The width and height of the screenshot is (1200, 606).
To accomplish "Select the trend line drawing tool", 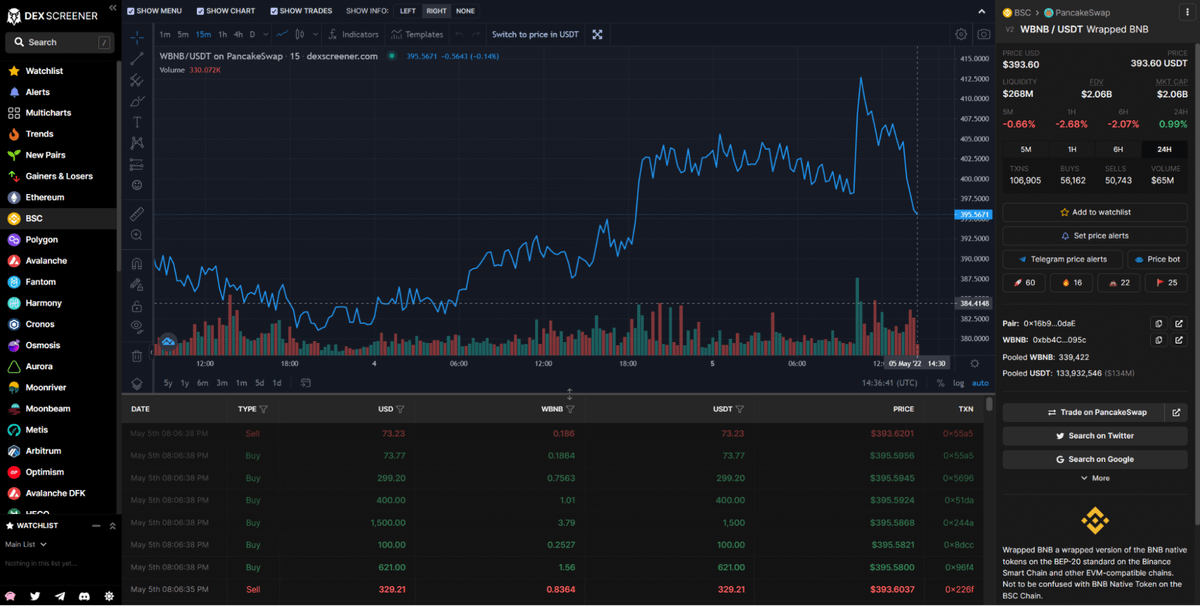I will click(x=137, y=59).
